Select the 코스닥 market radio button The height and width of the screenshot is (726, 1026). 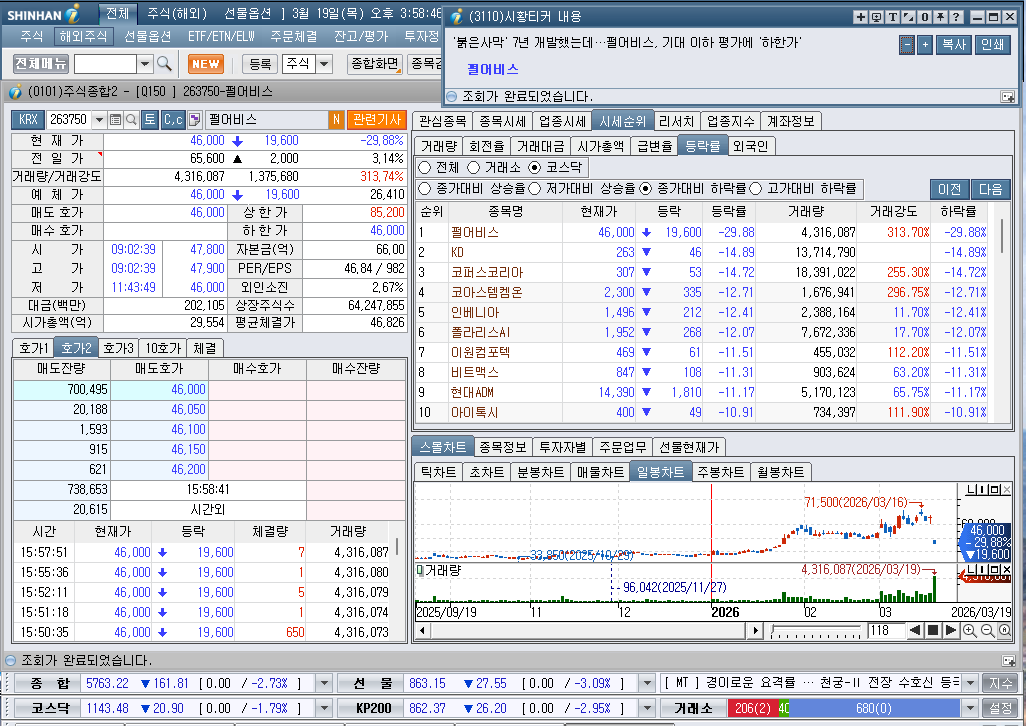(535, 167)
